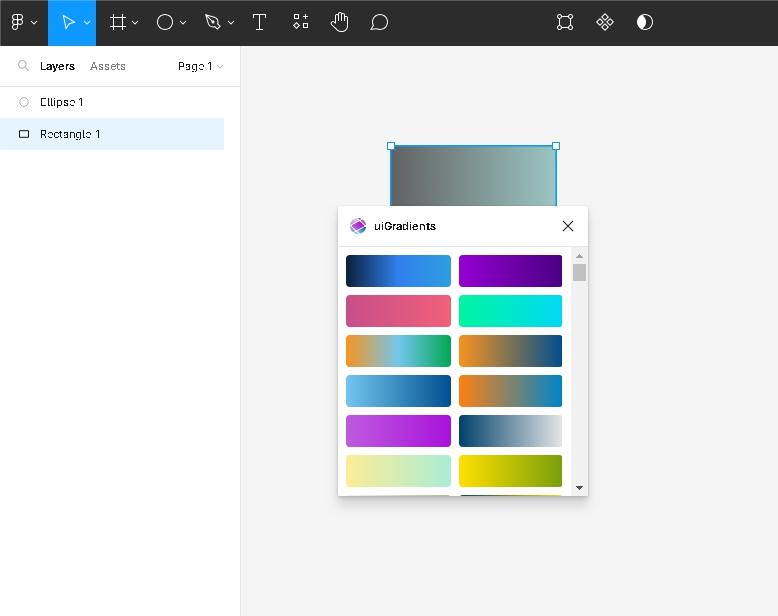Select the Move tool
Screen dimensions: 778x616
coord(67,22)
